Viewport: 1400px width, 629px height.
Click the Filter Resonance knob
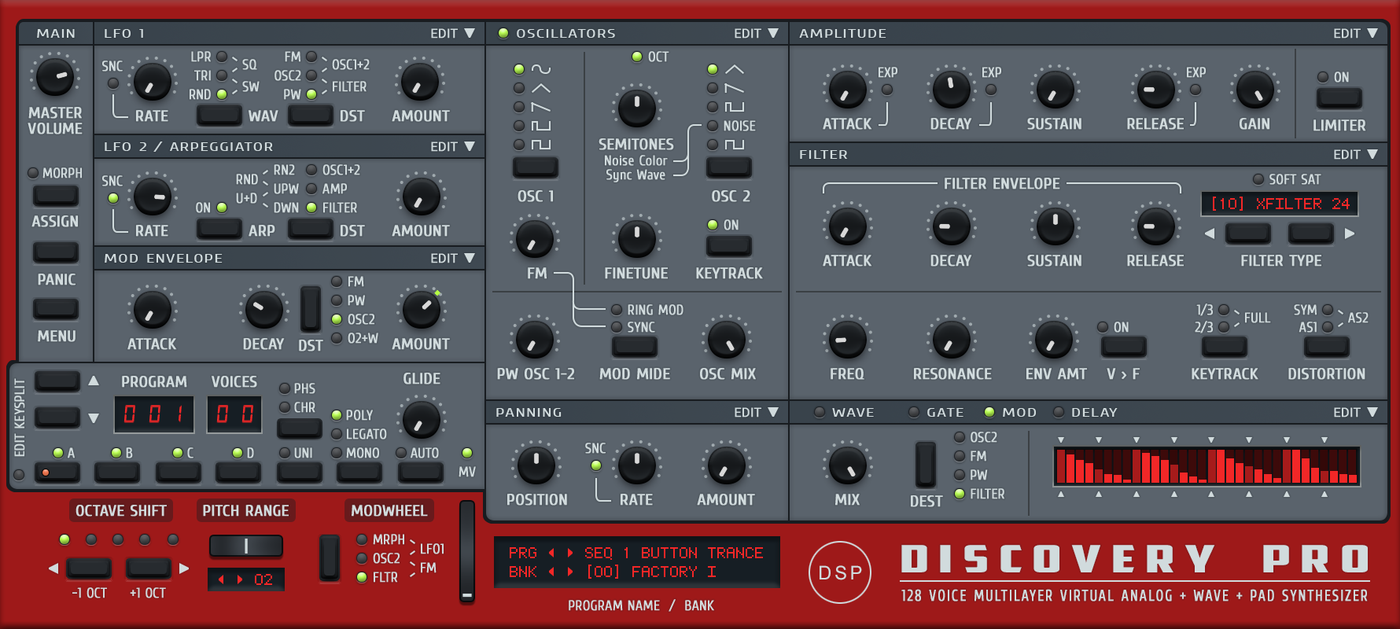click(952, 339)
